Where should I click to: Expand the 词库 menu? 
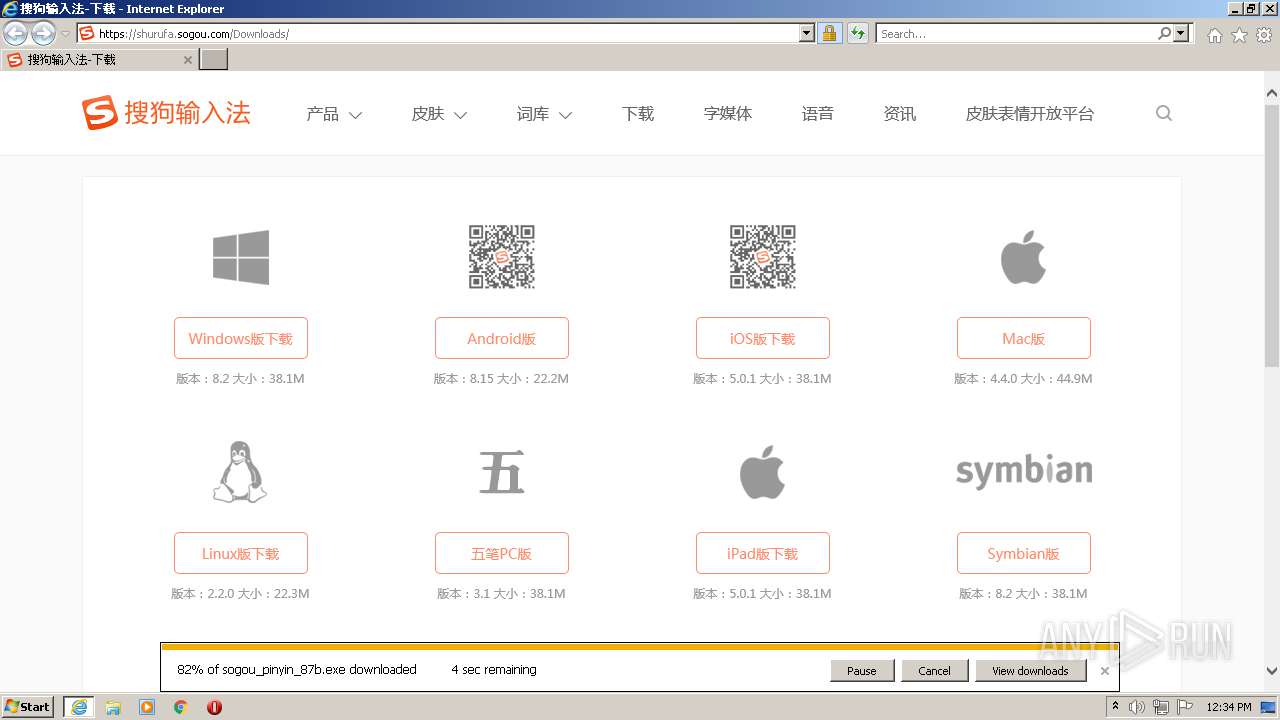point(544,114)
